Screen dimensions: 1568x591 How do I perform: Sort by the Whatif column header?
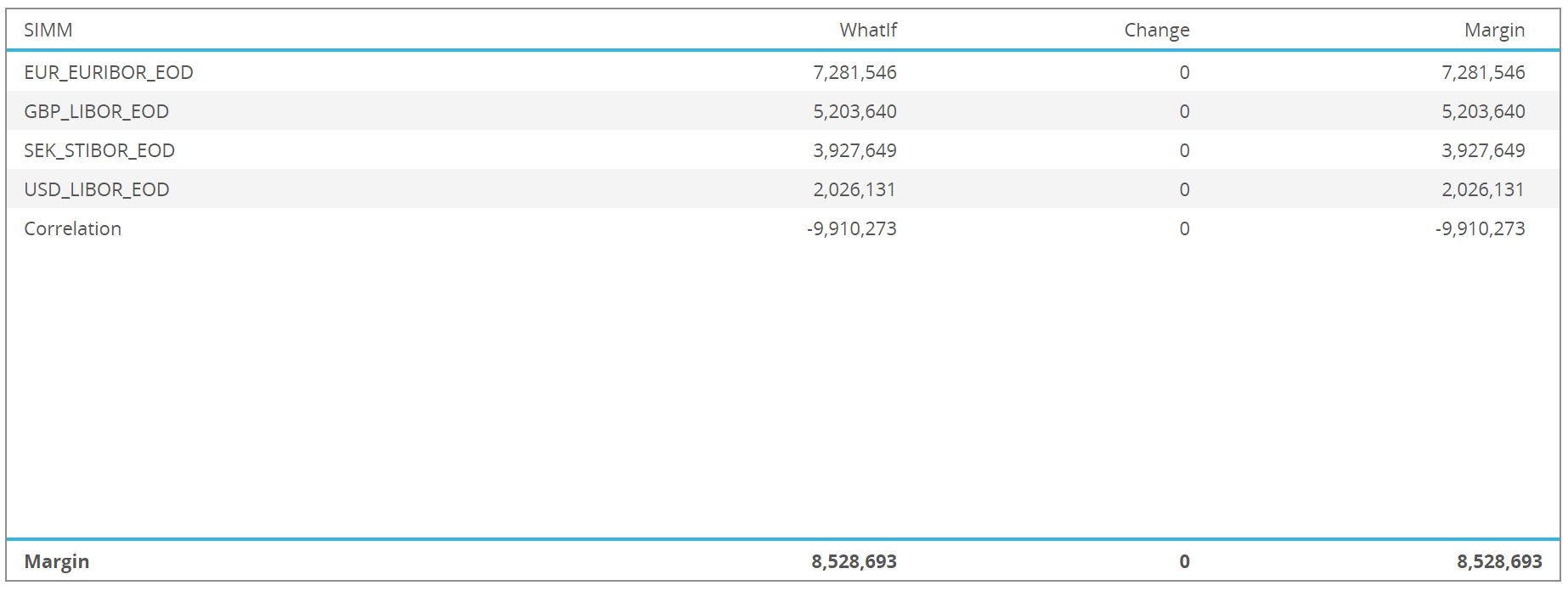click(868, 30)
